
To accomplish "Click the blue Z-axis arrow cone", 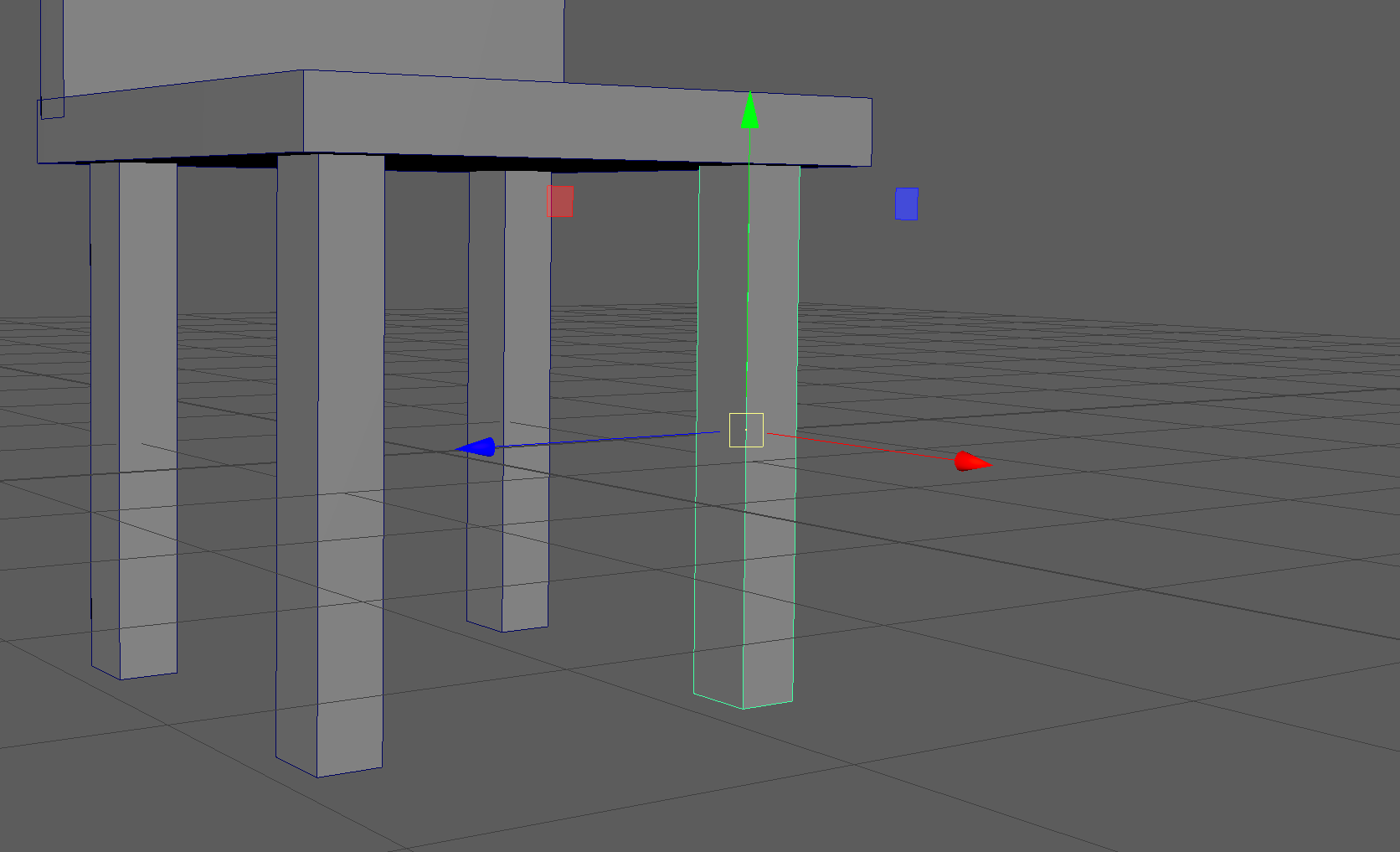I will [476, 447].
